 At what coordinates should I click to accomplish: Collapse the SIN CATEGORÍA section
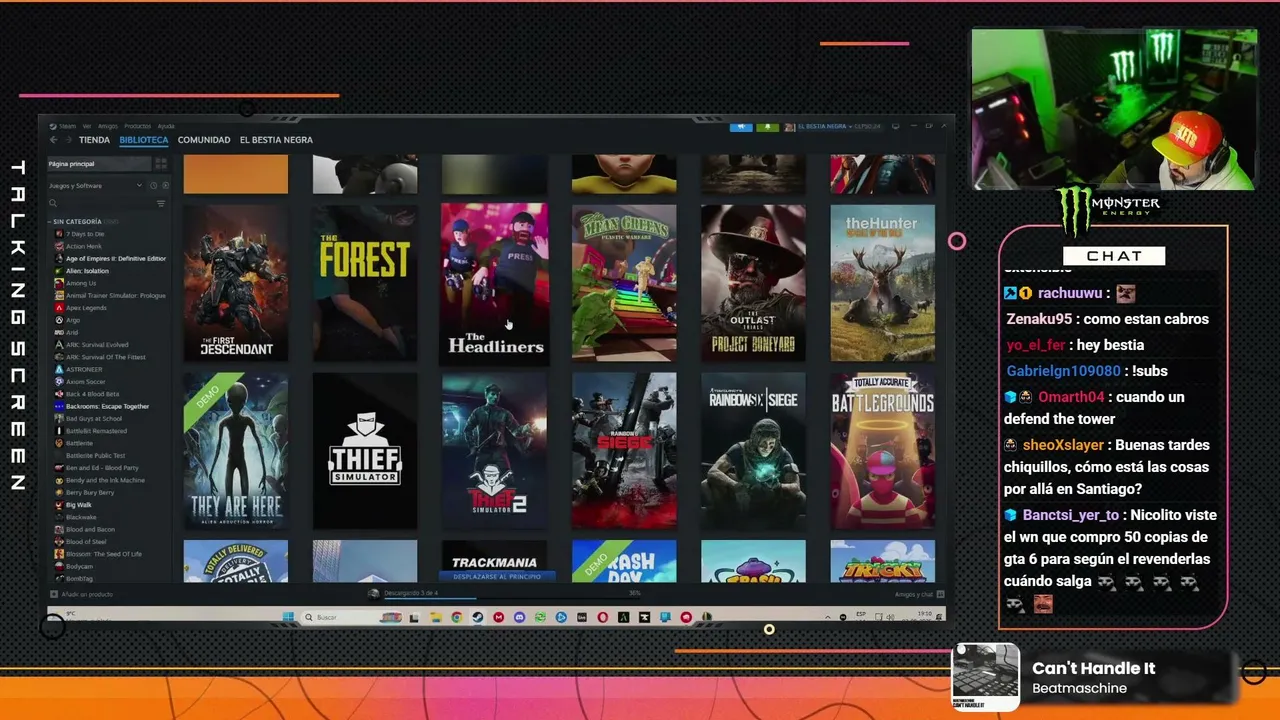50,221
